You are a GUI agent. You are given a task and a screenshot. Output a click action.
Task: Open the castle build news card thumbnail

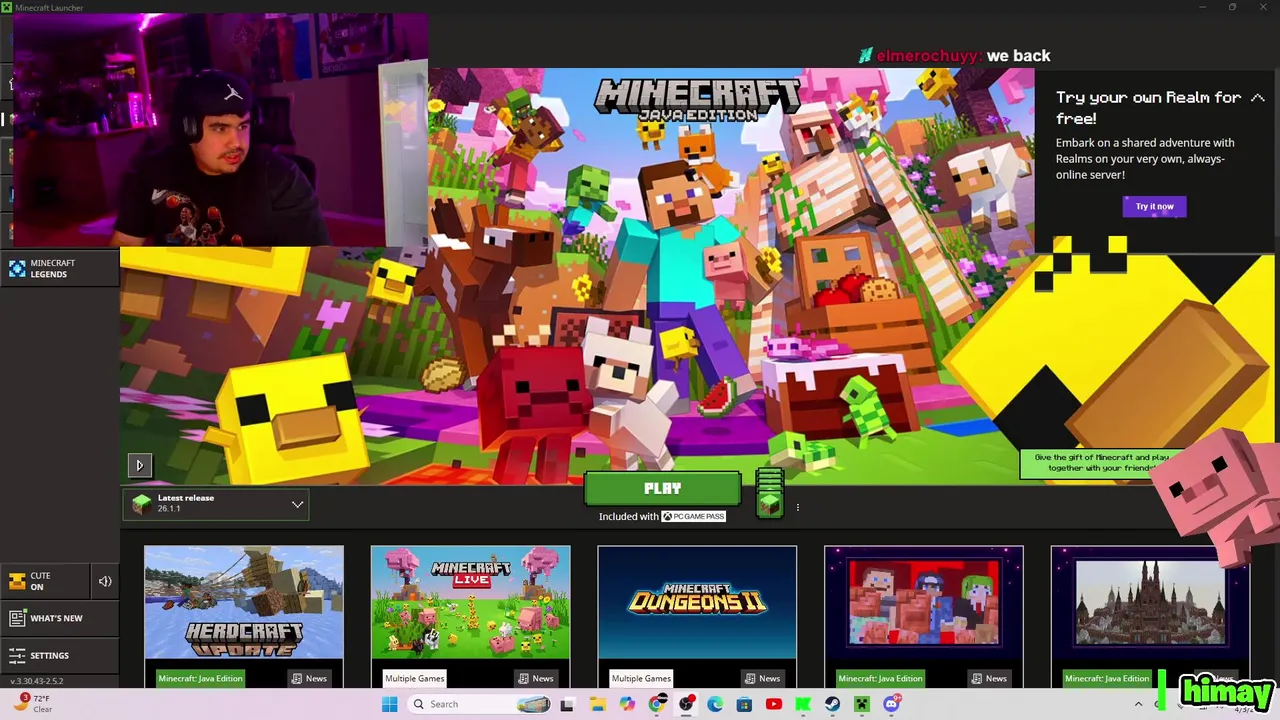pyautogui.click(x=1150, y=602)
